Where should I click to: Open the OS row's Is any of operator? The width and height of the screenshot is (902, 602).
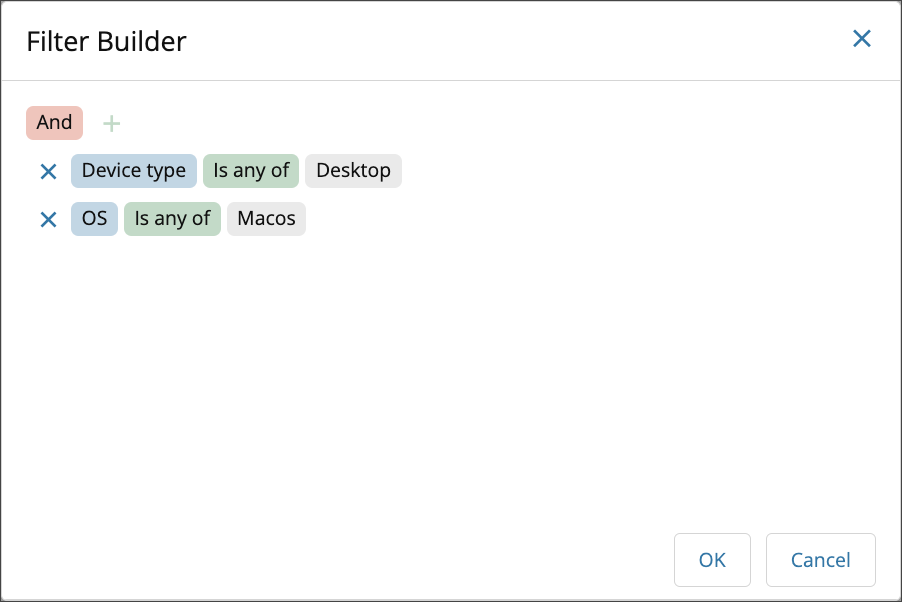point(172,219)
